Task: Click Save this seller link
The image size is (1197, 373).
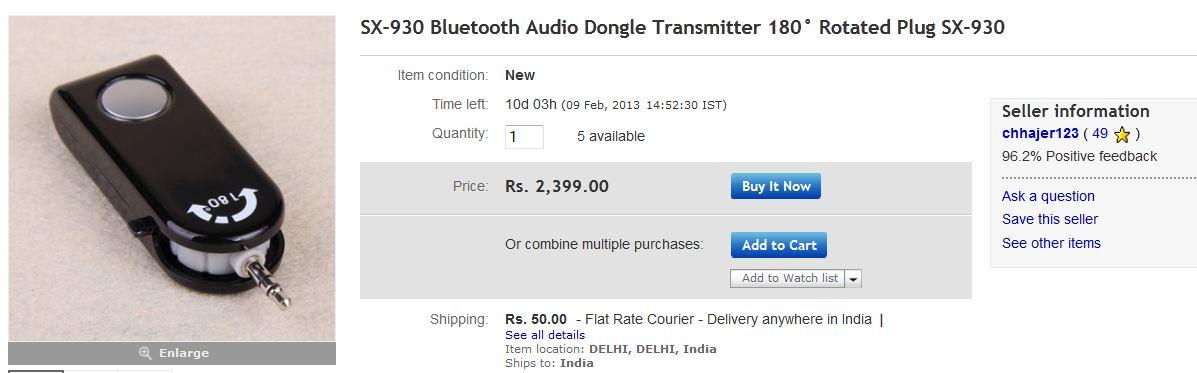Action: [x=1050, y=220]
